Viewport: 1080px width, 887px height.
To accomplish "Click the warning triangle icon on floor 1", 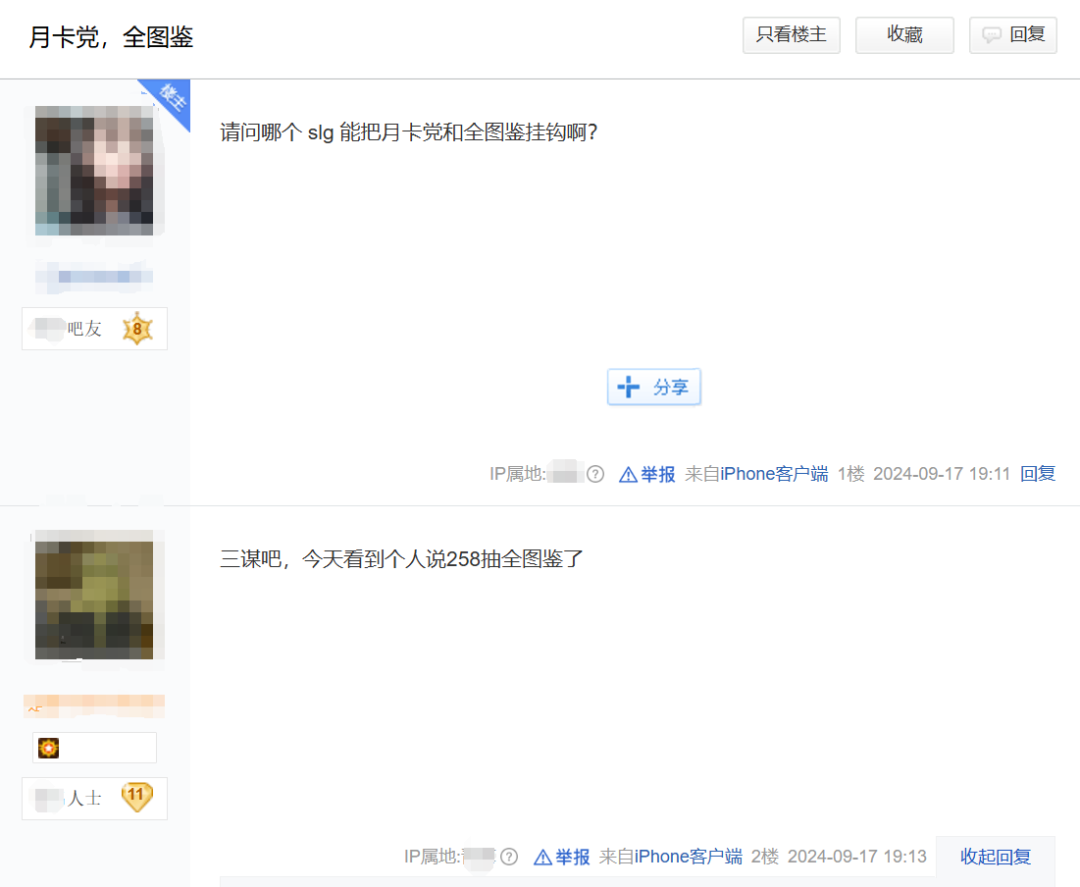I will click(627, 475).
